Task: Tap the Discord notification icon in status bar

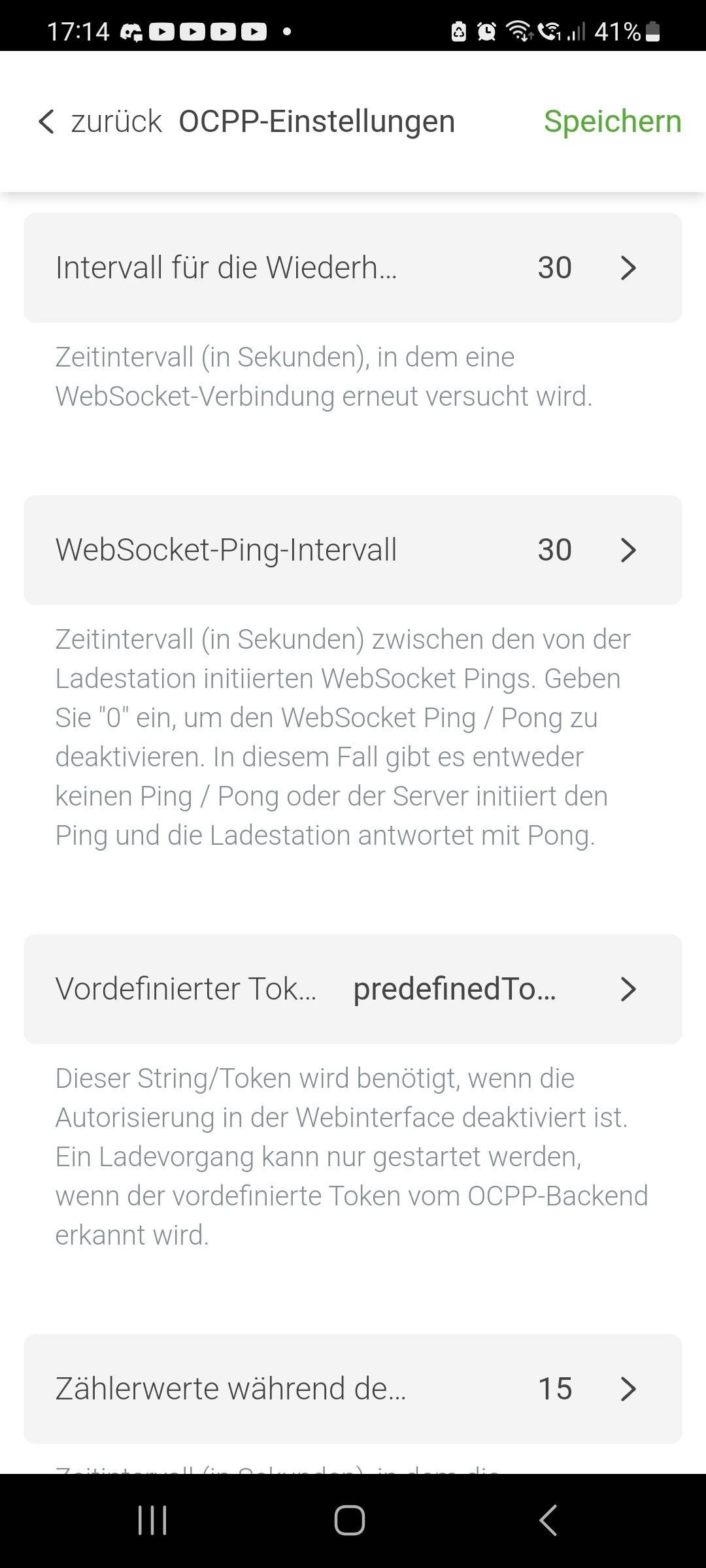Action: pyautogui.click(x=131, y=31)
